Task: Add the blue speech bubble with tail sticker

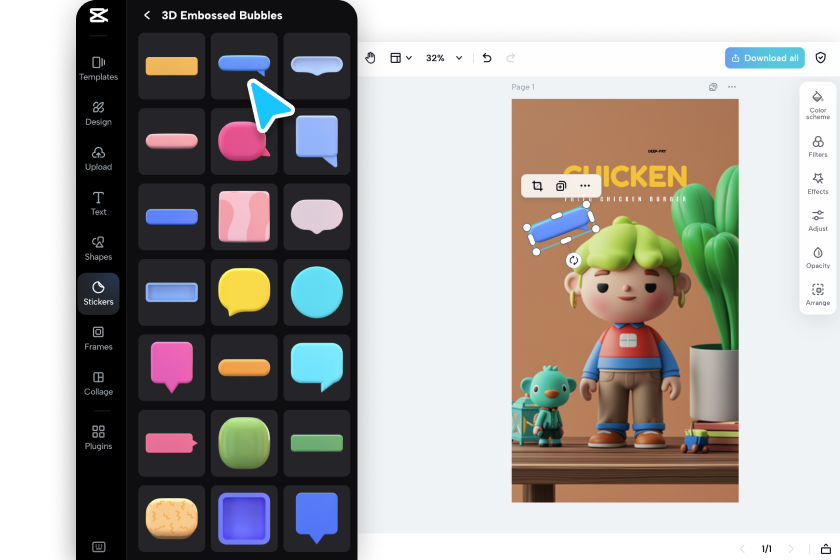Action: (244, 66)
